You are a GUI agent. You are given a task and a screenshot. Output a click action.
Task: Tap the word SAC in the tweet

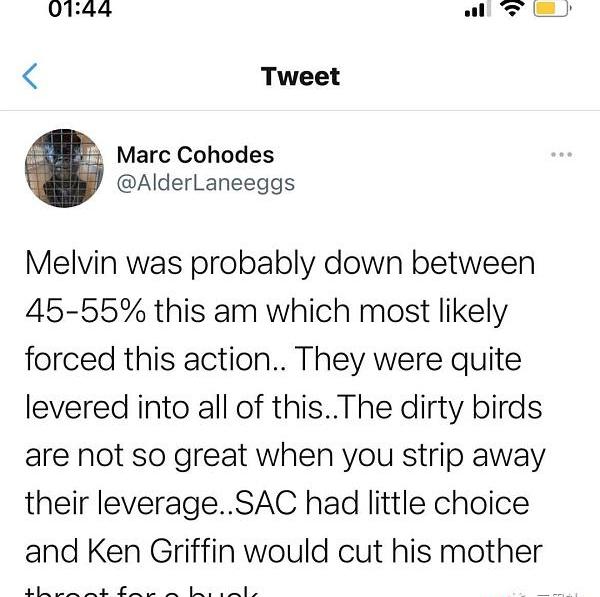[x=265, y=503]
